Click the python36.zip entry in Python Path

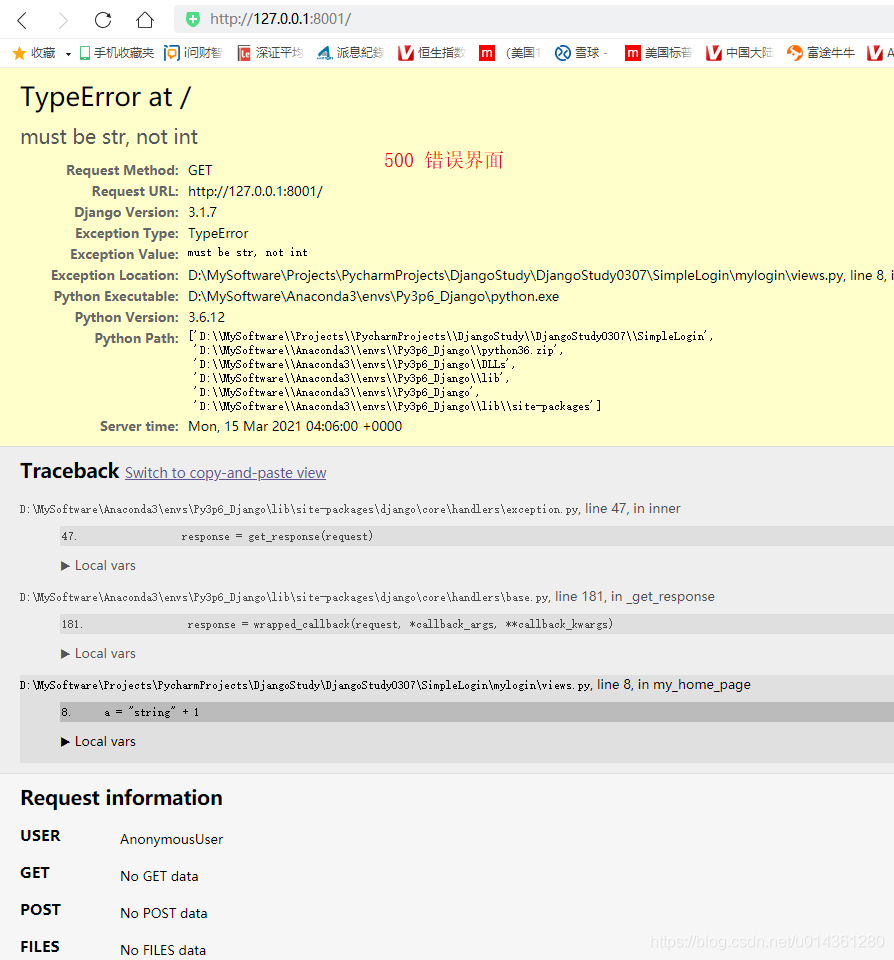[x=378, y=351]
